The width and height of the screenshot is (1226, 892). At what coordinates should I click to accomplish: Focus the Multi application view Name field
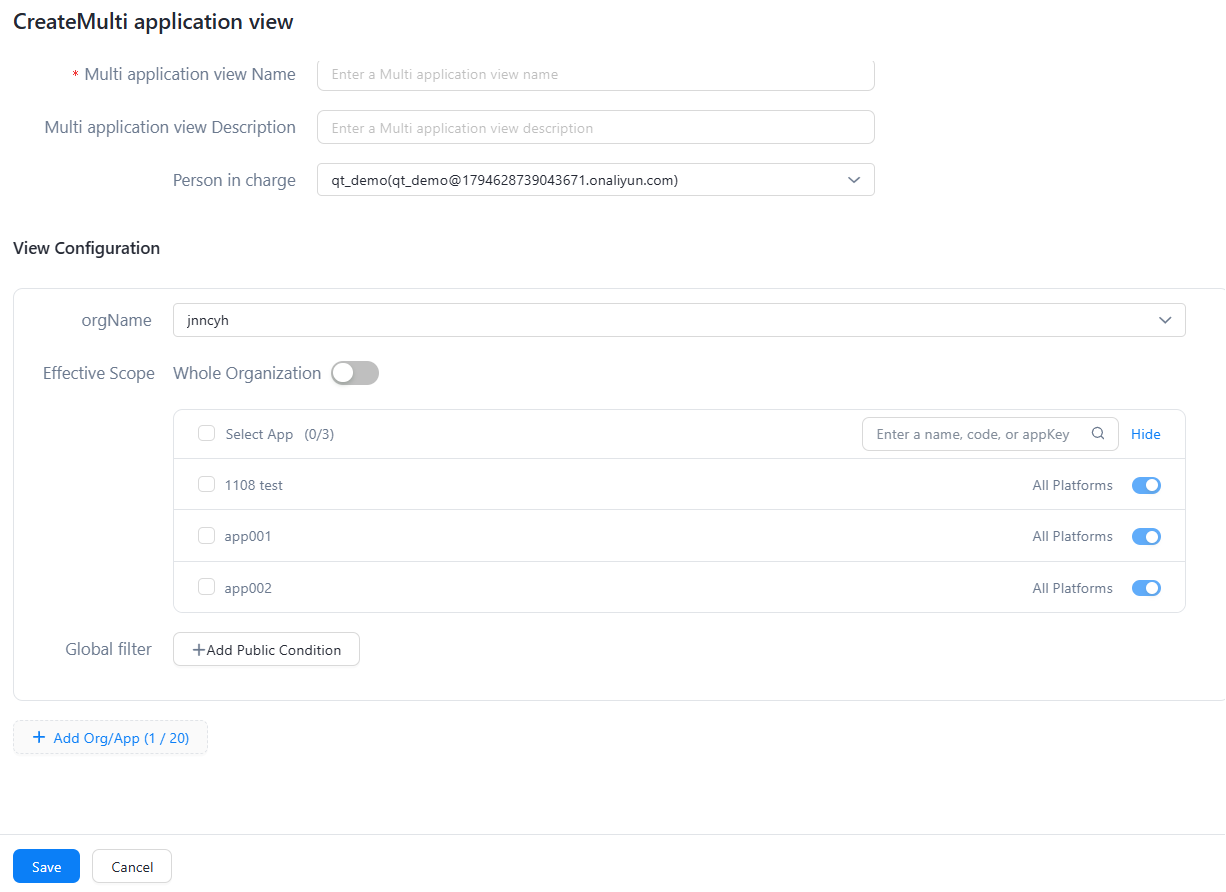point(596,74)
